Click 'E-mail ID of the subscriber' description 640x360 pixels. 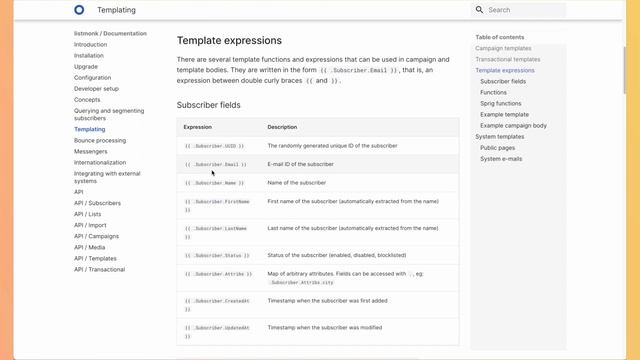[300, 164]
